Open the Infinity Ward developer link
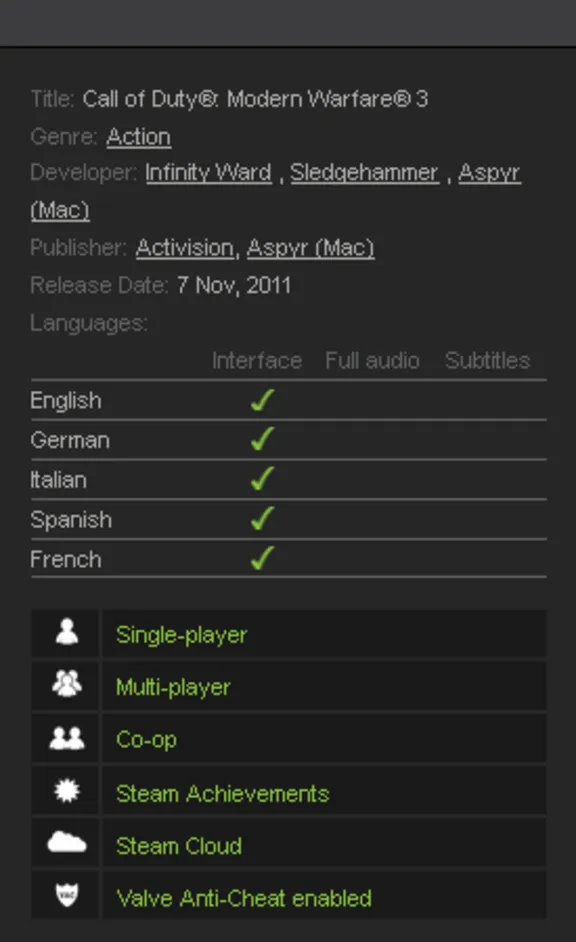This screenshot has height=942, width=576. click(x=208, y=172)
